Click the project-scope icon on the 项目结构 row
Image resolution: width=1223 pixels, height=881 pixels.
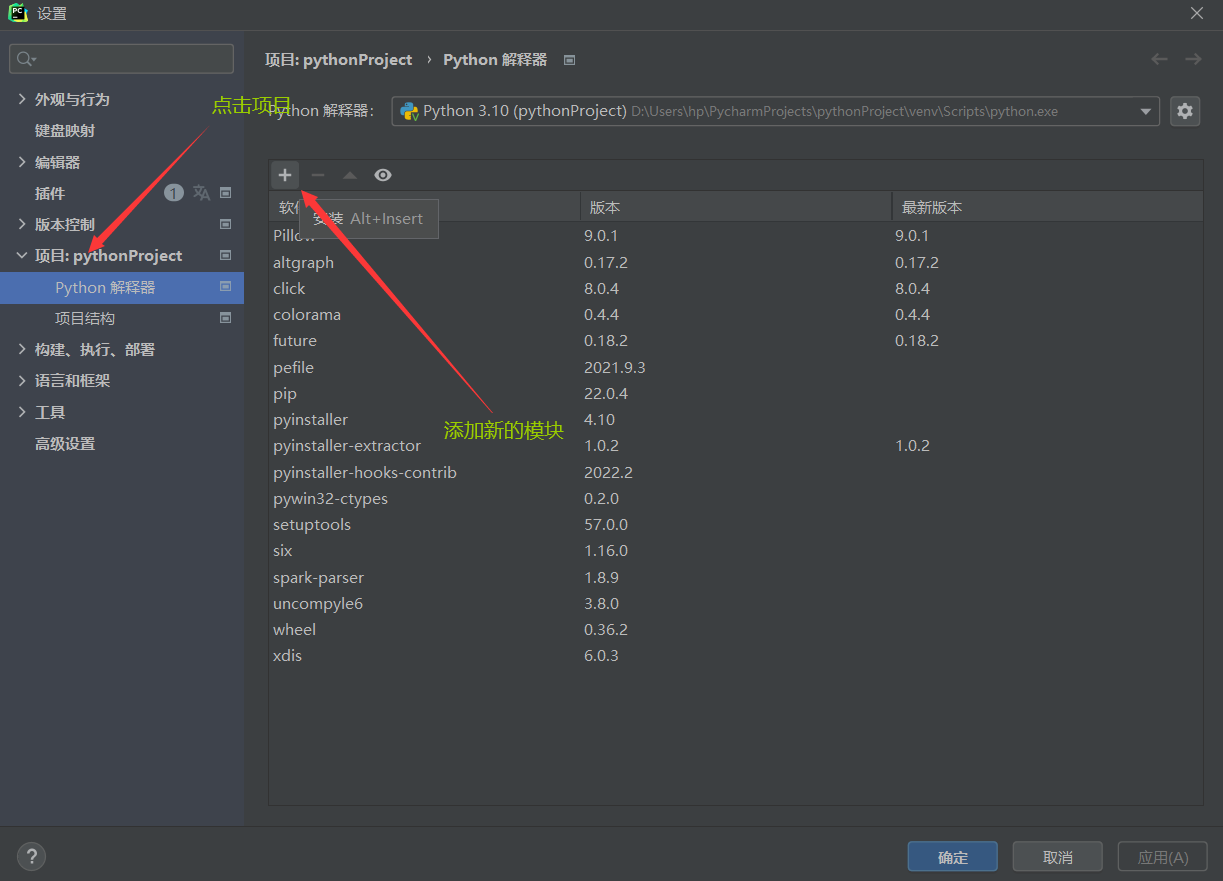click(226, 318)
